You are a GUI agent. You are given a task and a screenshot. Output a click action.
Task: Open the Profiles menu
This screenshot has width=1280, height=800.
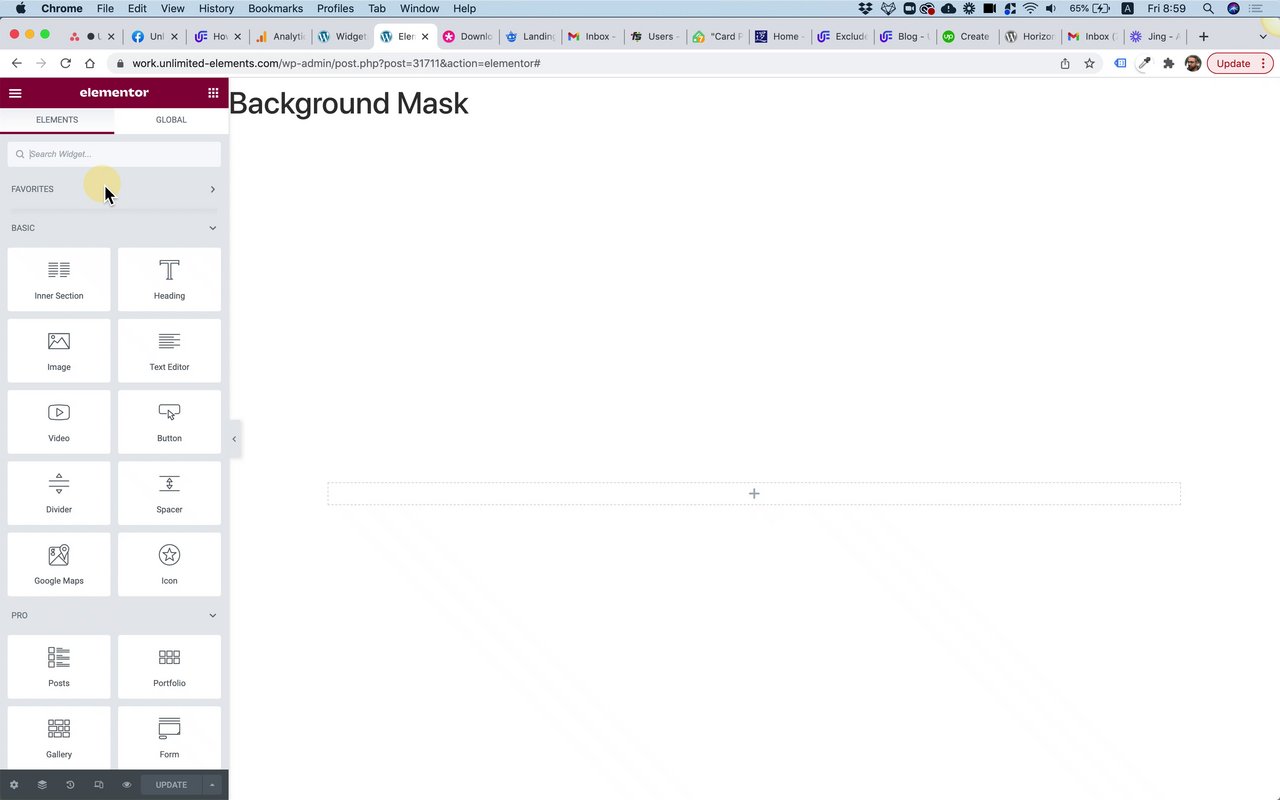tap(335, 8)
